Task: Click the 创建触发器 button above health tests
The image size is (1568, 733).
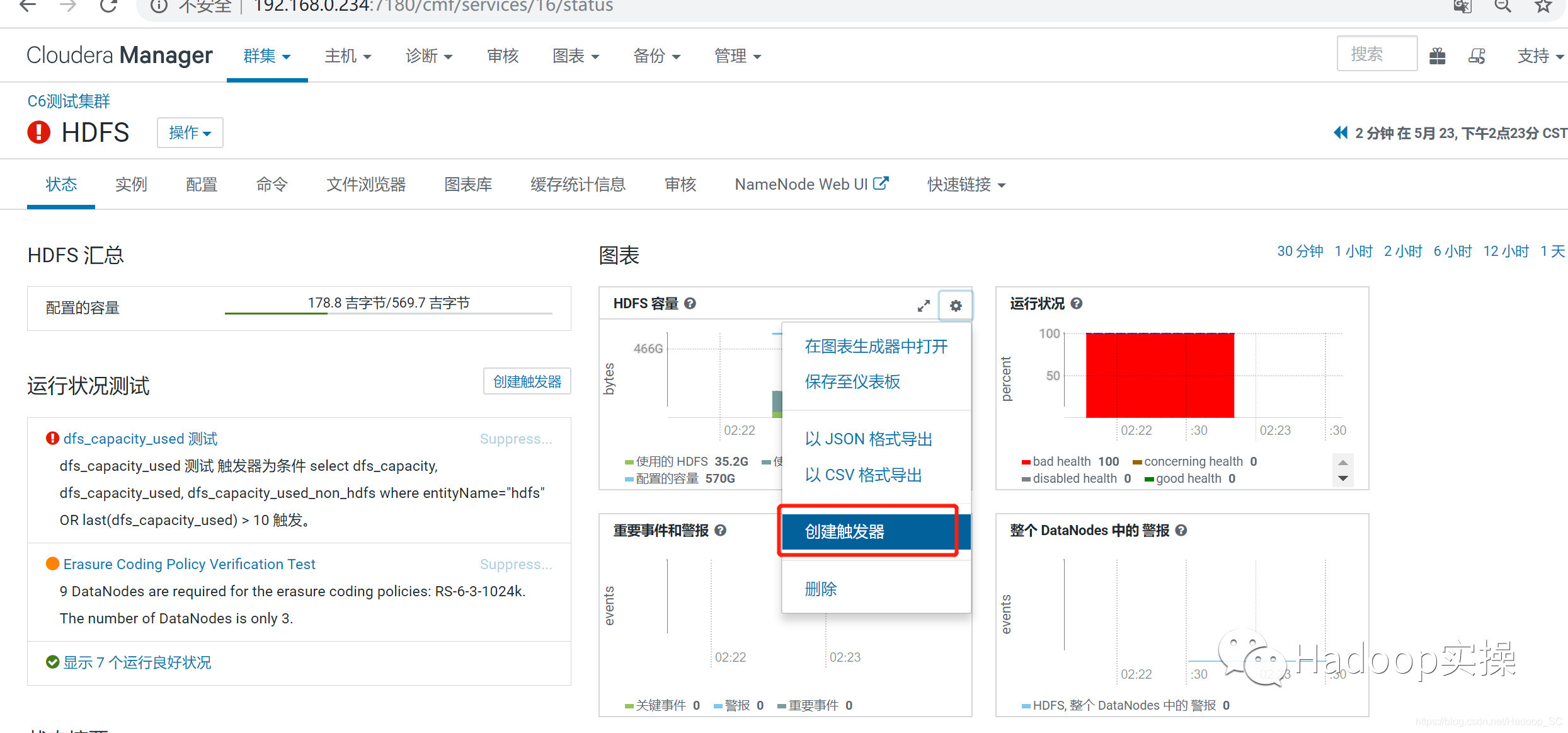Action: coord(527,381)
